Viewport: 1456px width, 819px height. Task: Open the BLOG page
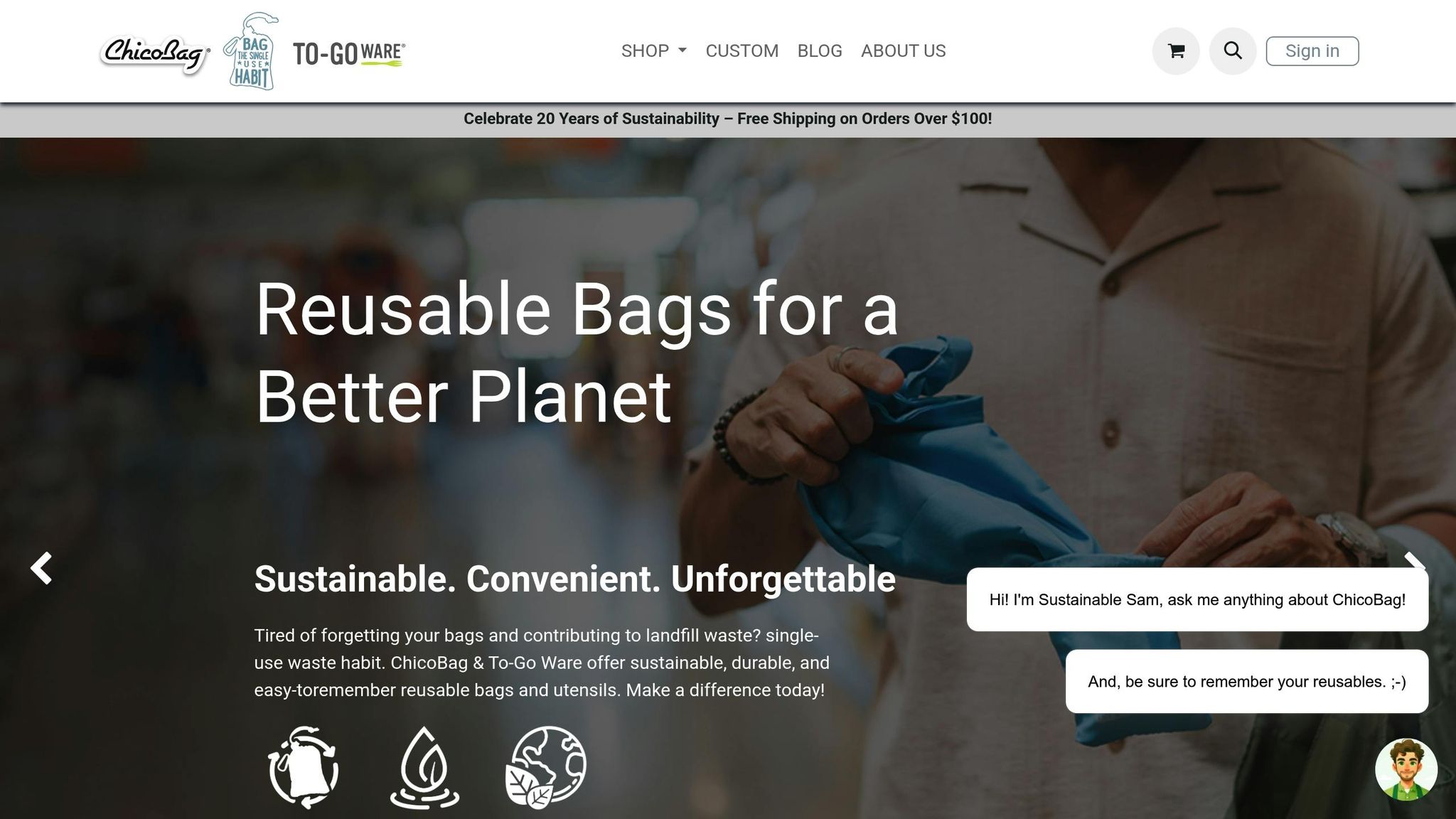(x=820, y=51)
